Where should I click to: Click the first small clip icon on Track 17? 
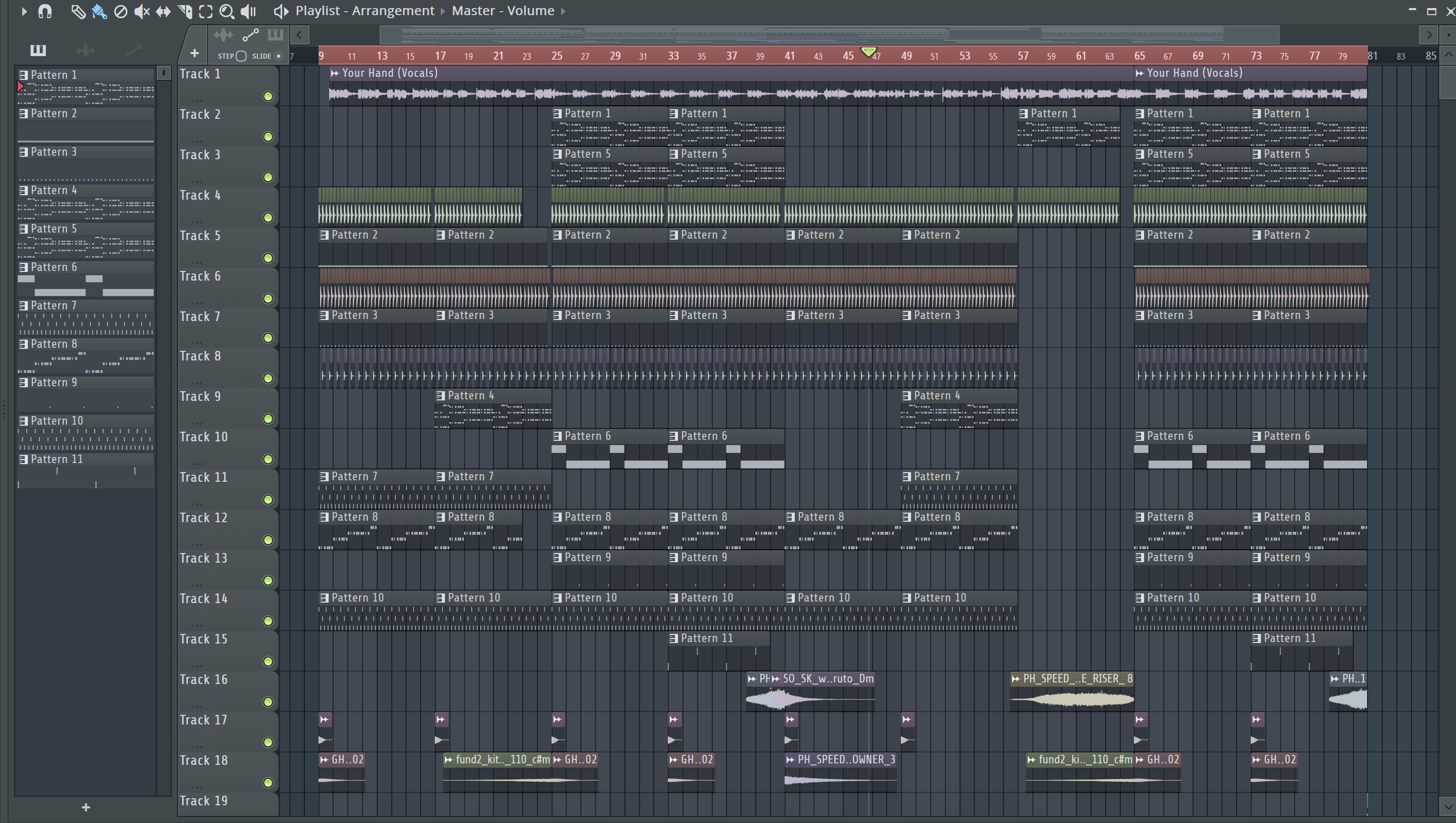coord(325,719)
